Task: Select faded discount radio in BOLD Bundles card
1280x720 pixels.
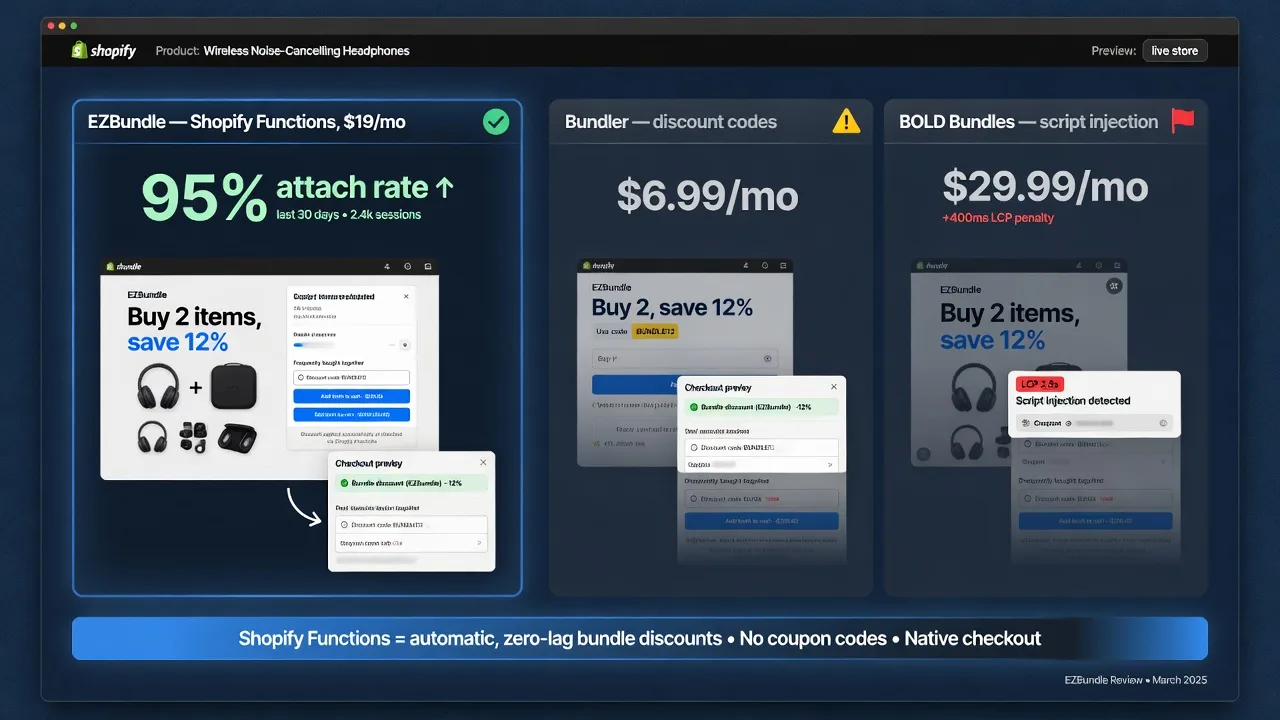Action: (1028, 498)
